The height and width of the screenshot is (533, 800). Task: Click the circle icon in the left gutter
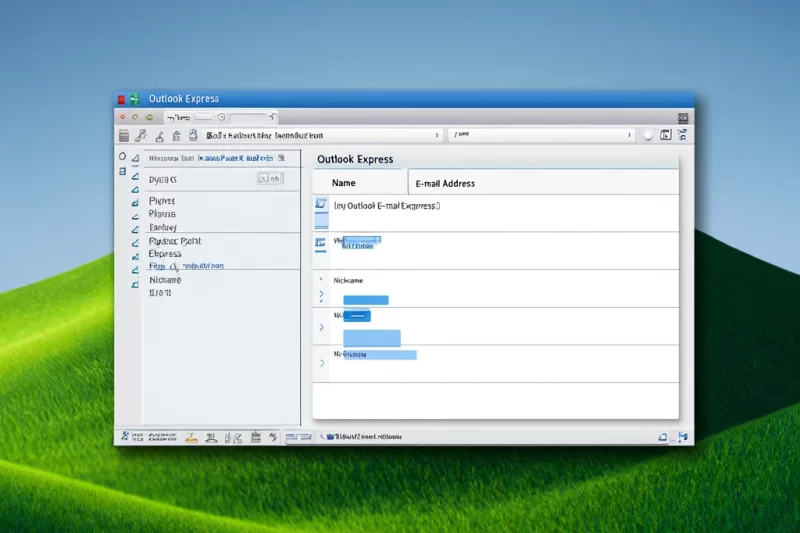click(x=122, y=156)
